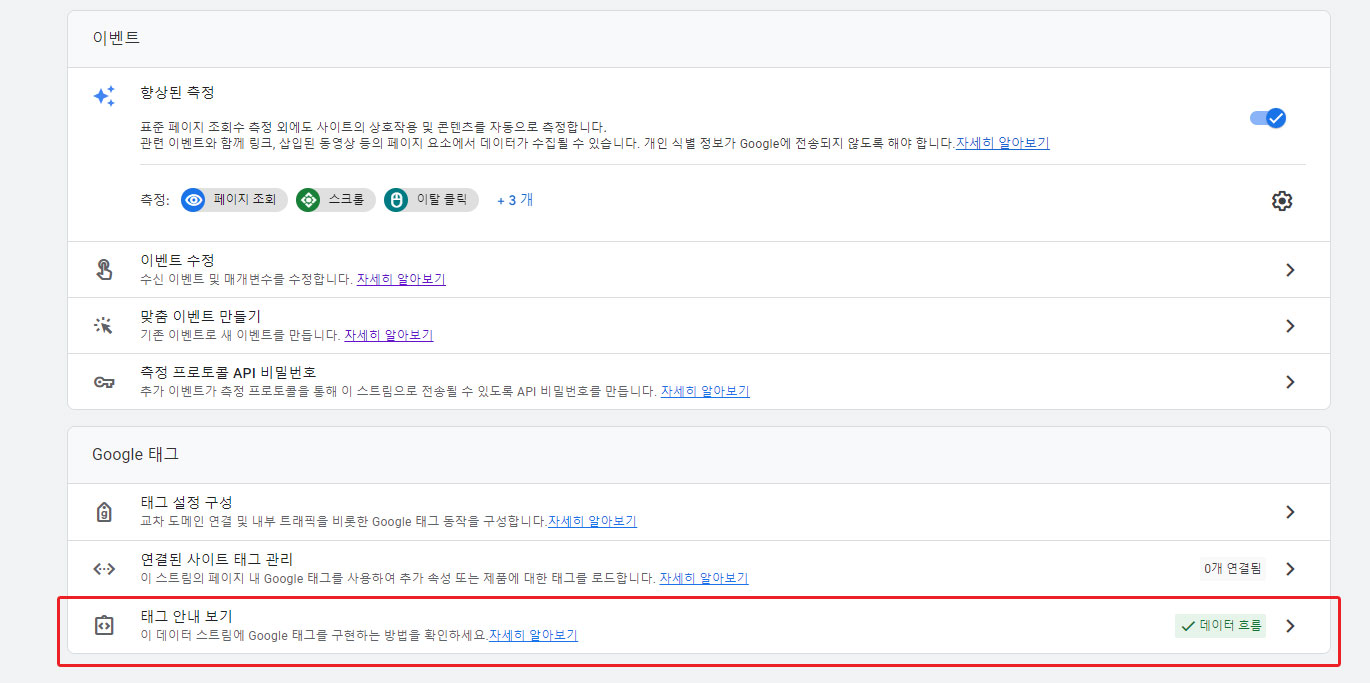Select the 스크롤 measurement chip
Screen dimensions: 1370x683
(335, 200)
